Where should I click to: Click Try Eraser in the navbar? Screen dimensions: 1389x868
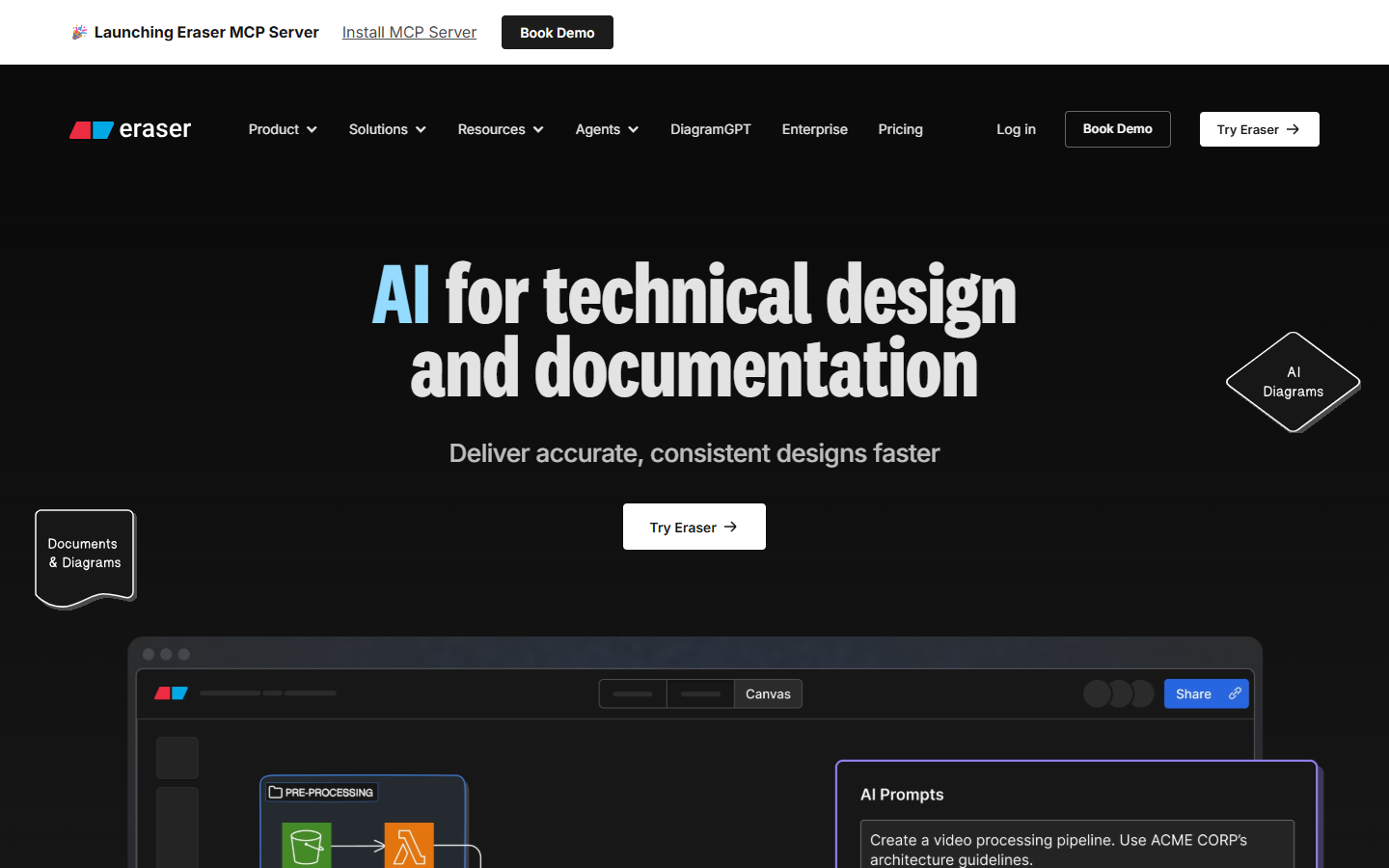[1260, 129]
